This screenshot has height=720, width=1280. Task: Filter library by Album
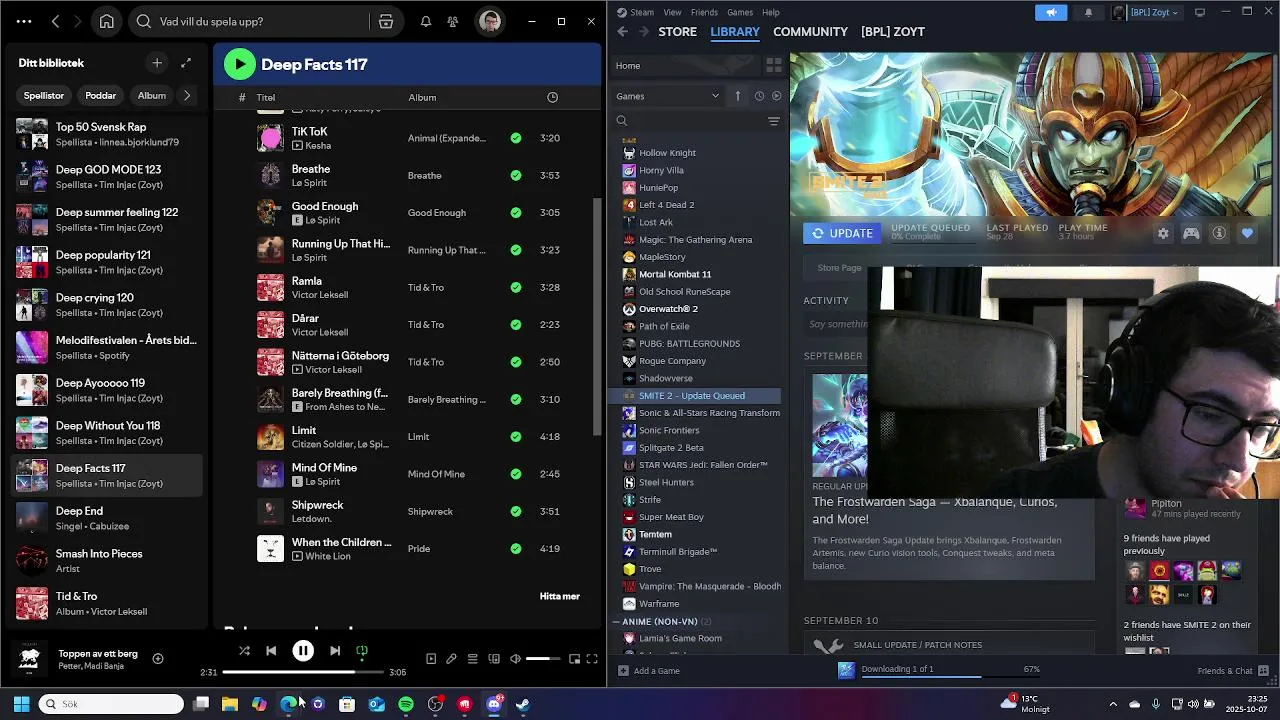click(152, 96)
